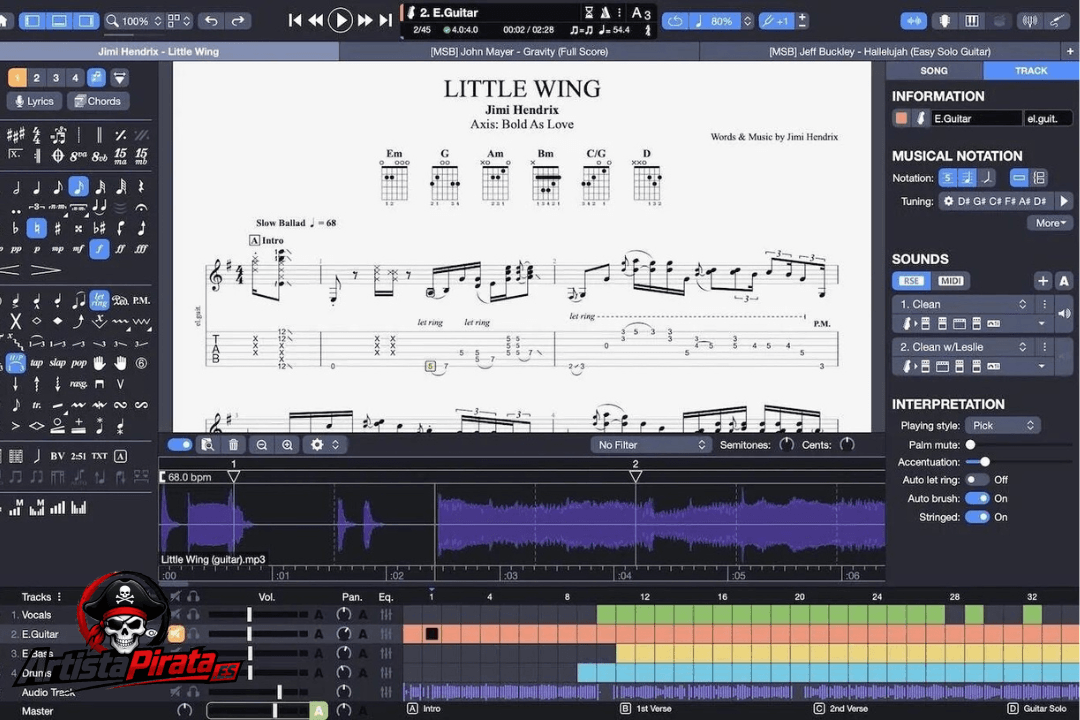Select Jimi Hendrix Little Wing tab
Screen dimensions: 1080x720
(x=158, y=52)
